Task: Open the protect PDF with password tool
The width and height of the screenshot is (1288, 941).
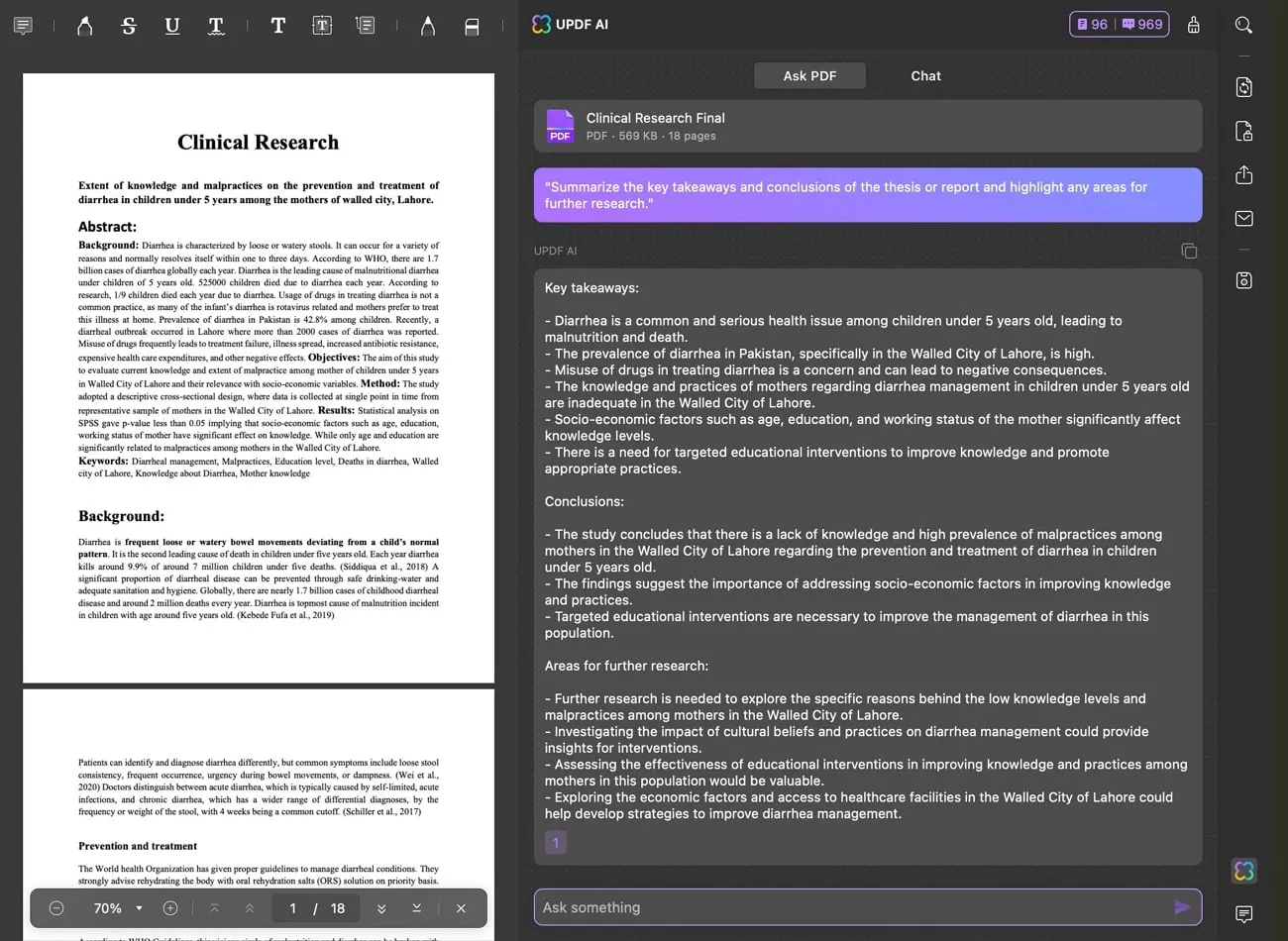Action: coord(1244,131)
